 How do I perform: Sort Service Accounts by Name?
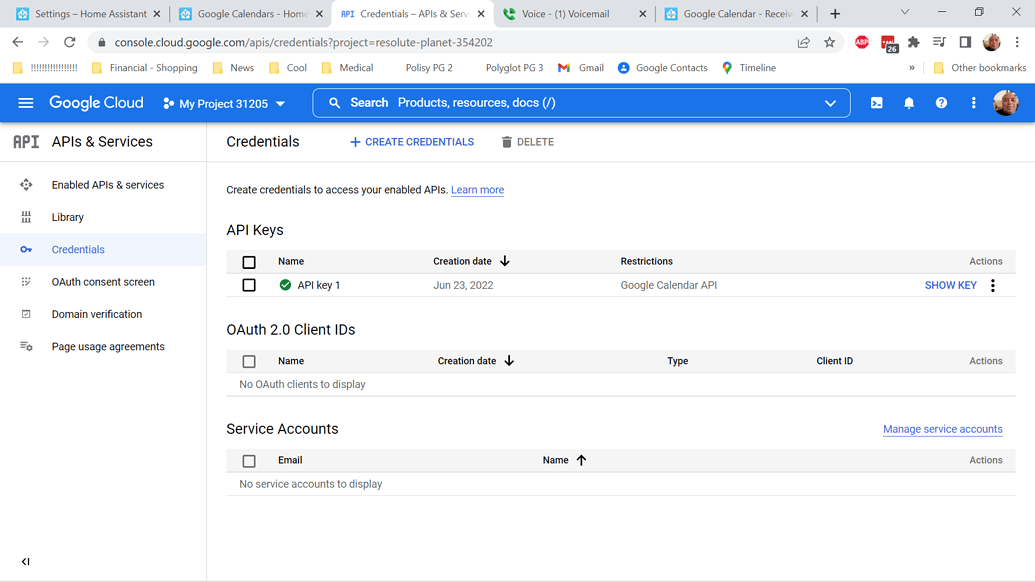564,460
